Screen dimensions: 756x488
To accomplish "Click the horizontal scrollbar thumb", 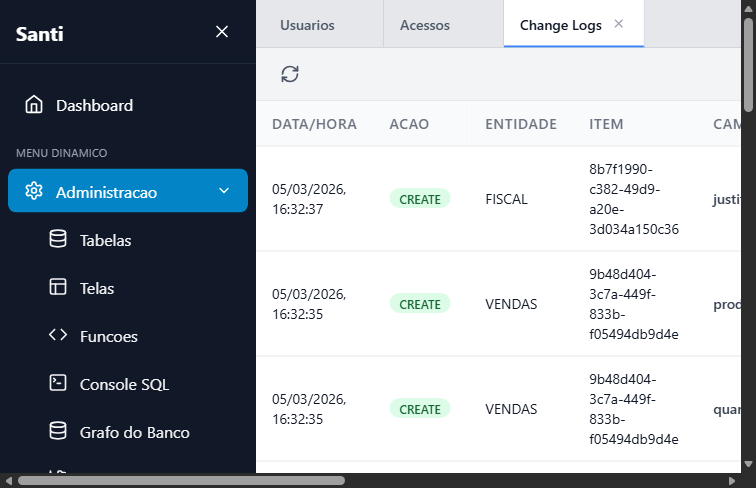I will point(181,481).
